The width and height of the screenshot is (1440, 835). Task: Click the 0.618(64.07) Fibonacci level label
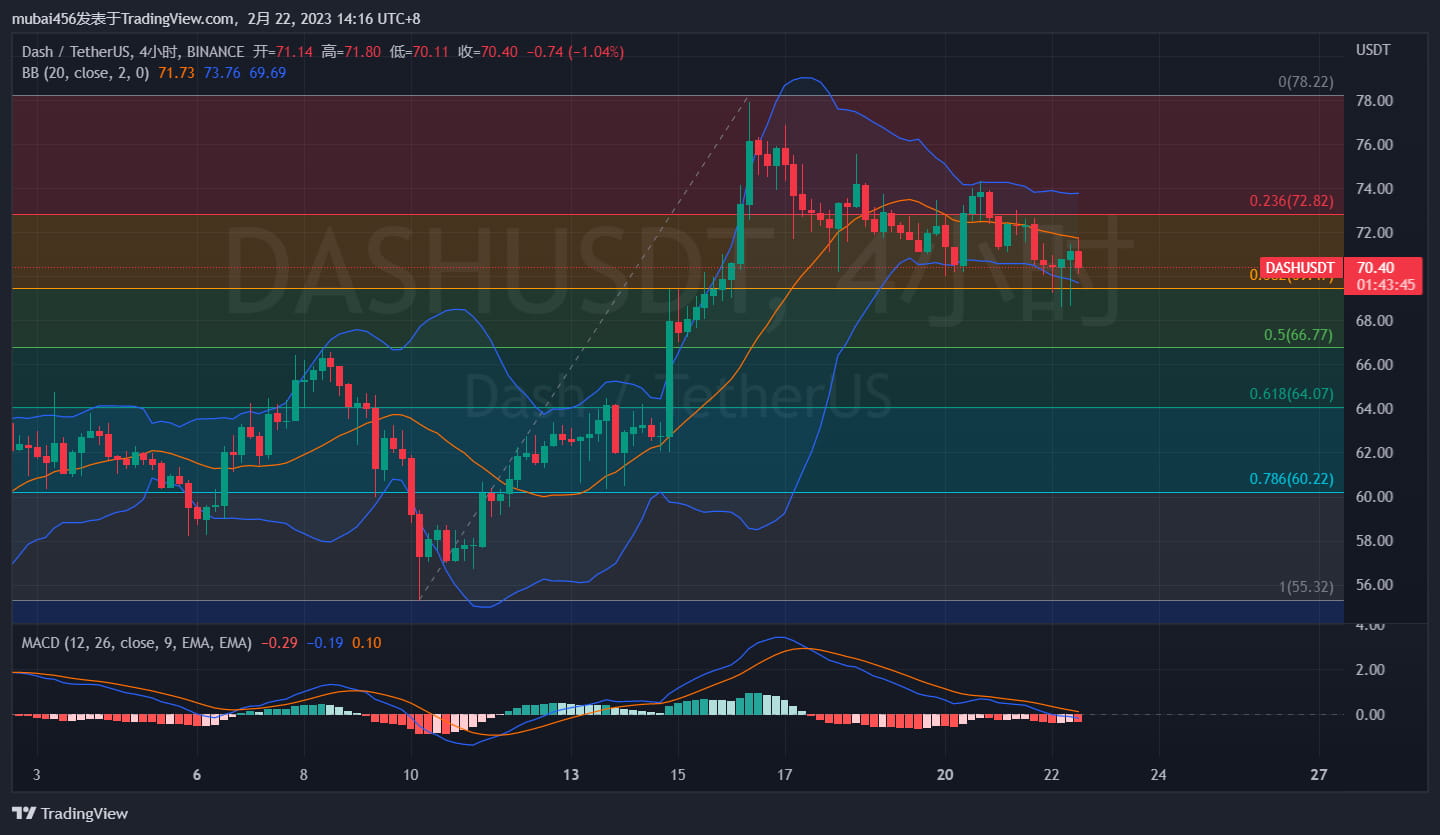point(1290,394)
